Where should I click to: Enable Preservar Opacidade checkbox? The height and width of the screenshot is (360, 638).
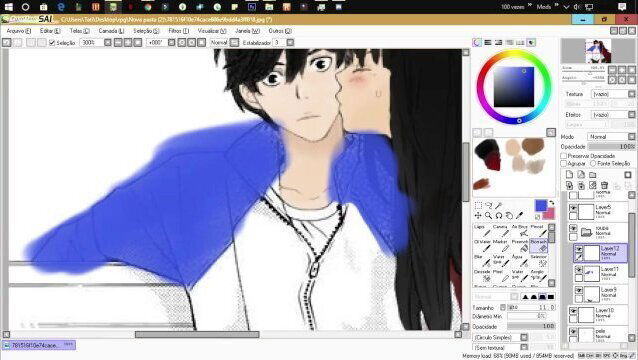564,156
